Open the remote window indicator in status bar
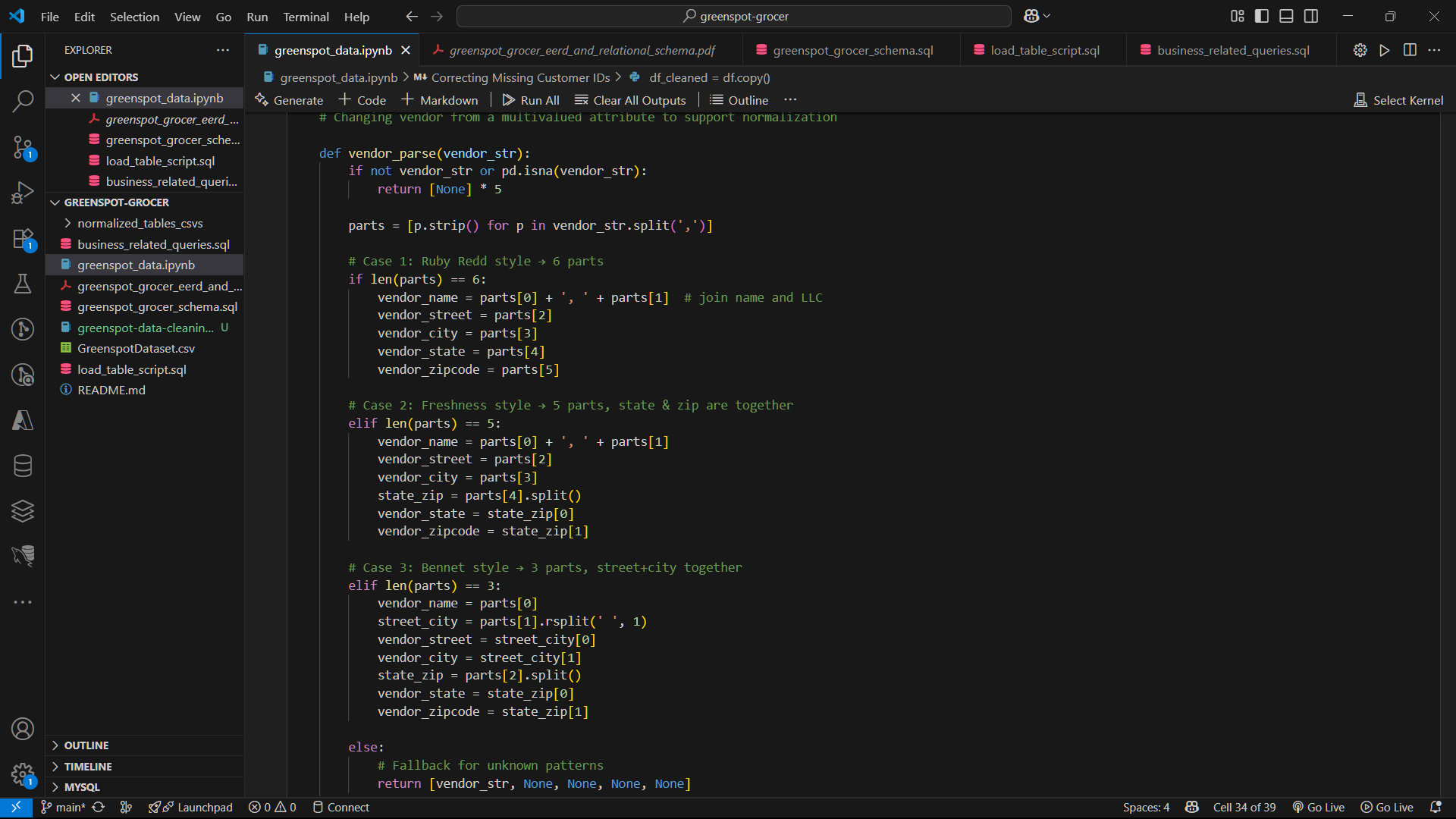The height and width of the screenshot is (819, 1456). pos(16,808)
